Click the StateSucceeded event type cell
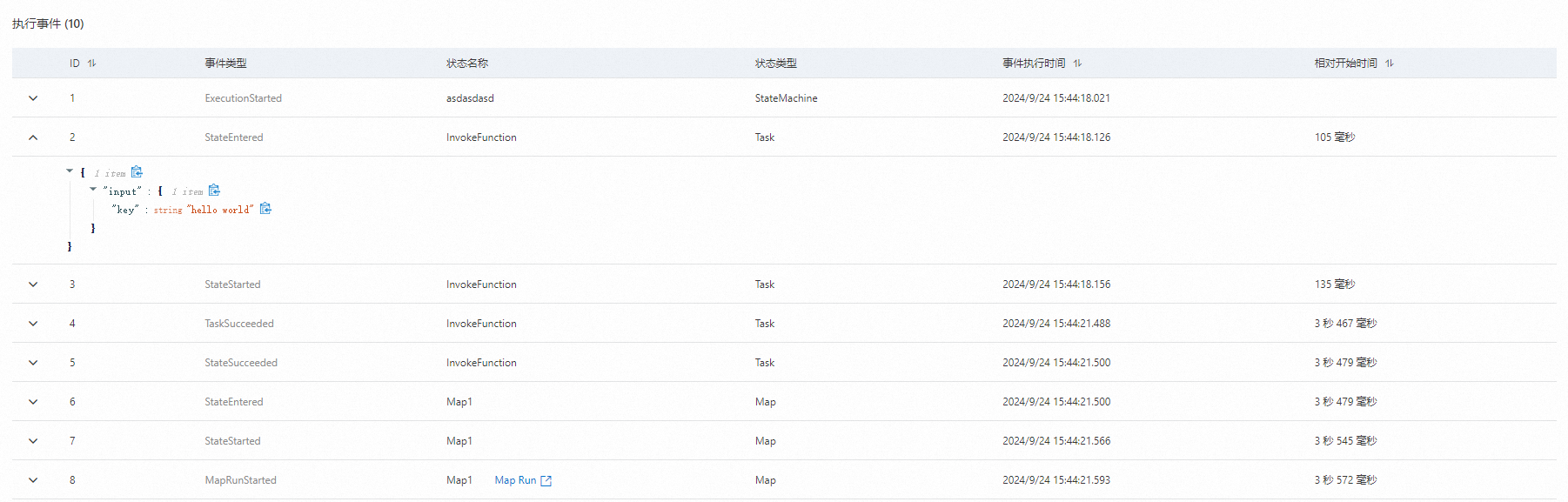The width and height of the screenshot is (1568, 502). click(241, 363)
